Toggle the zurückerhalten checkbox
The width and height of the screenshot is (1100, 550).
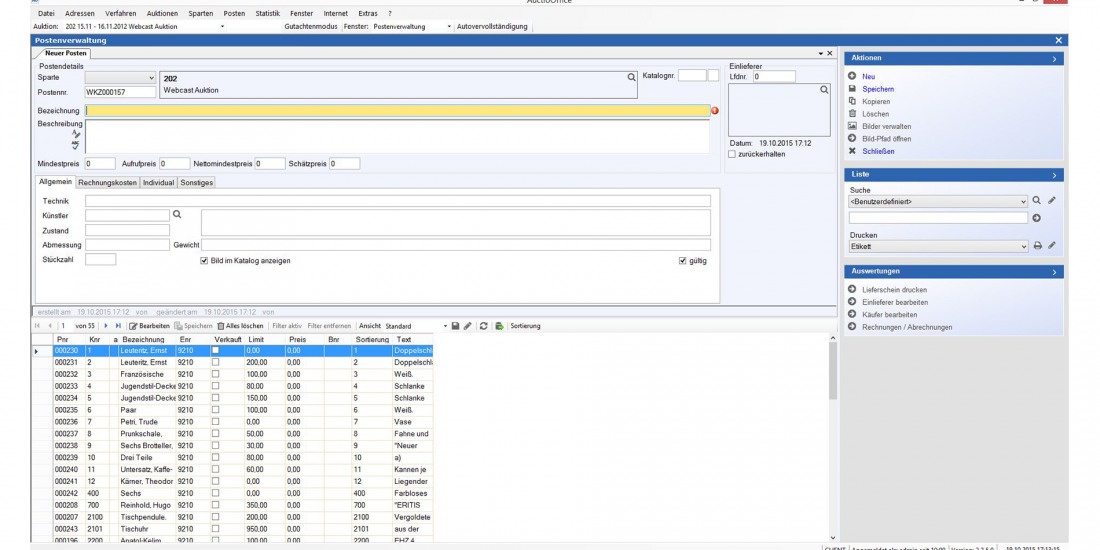[732, 154]
